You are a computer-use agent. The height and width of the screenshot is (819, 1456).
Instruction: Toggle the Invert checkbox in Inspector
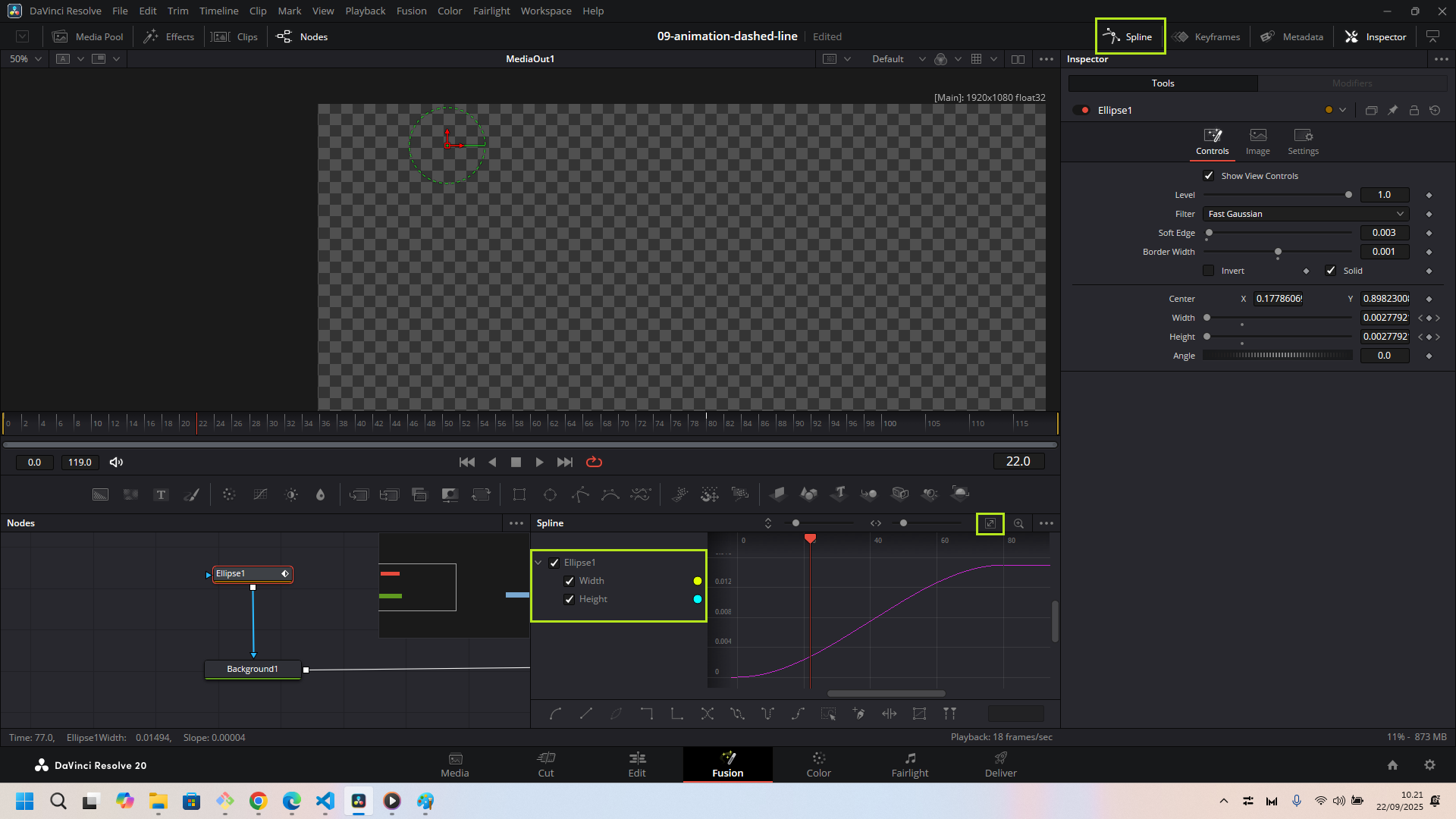tap(1209, 271)
